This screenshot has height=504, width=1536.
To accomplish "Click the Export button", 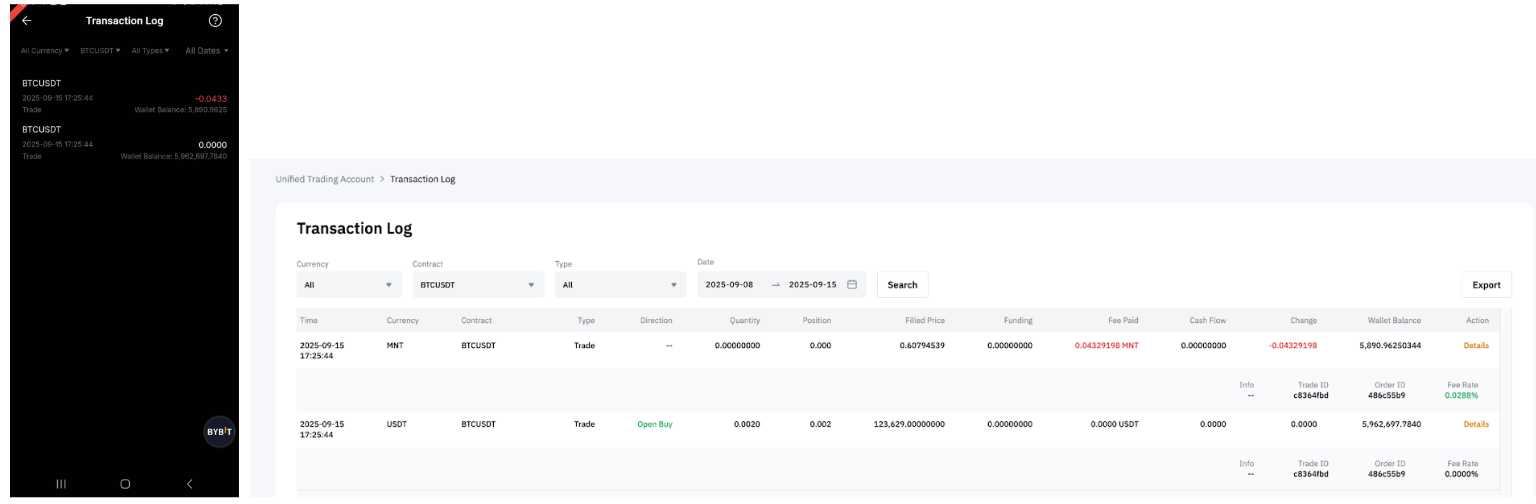I will click(x=1486, y=285).
